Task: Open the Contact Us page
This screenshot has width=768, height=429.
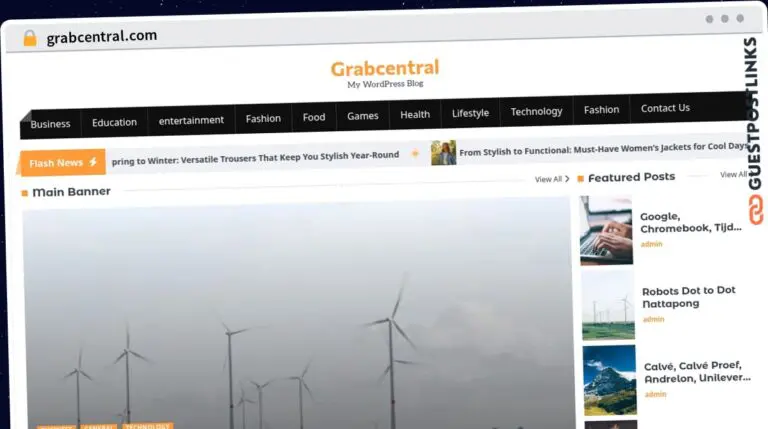Action: point(665,108)
